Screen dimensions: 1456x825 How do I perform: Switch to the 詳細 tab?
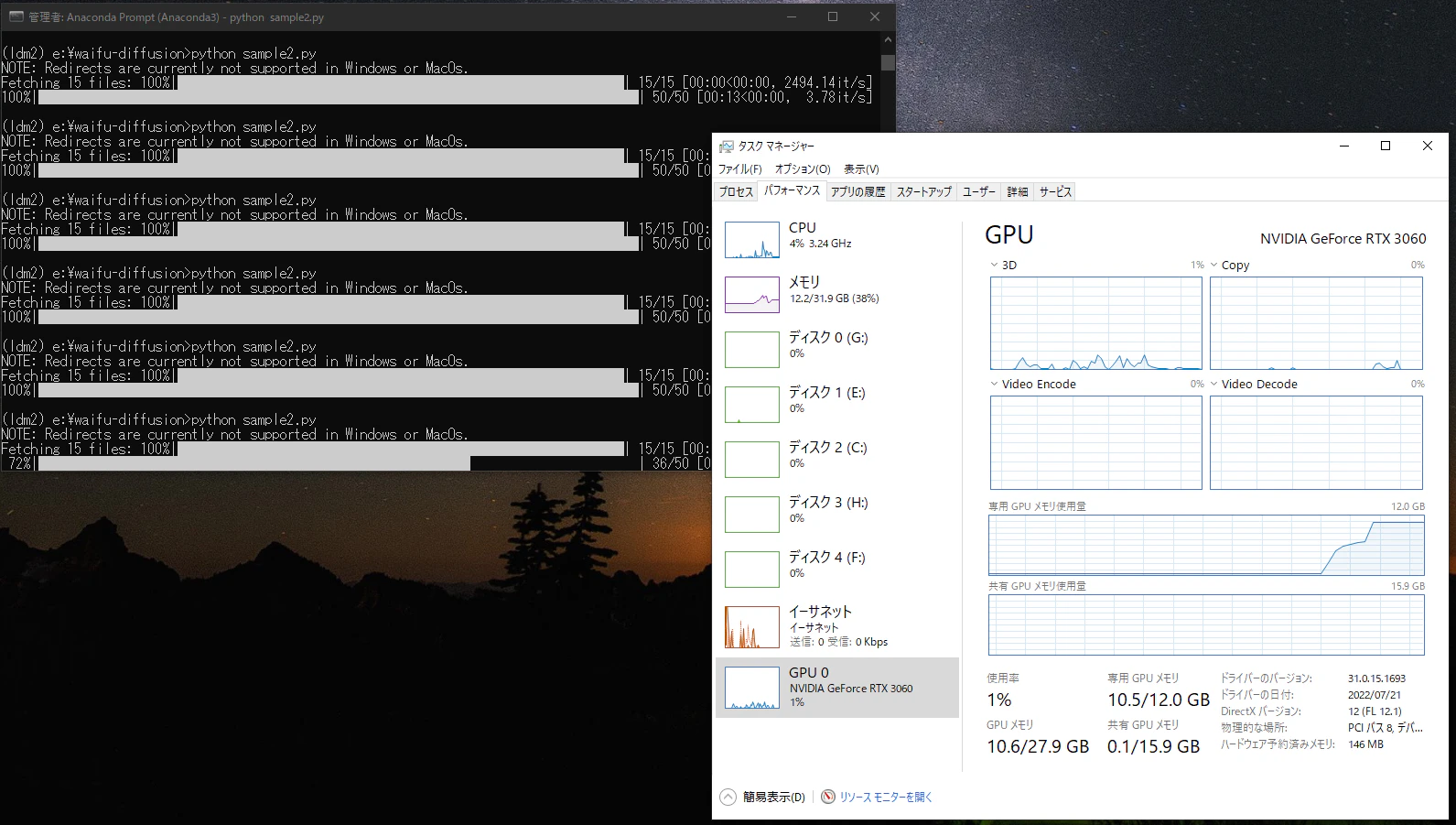click(1018, 191)
